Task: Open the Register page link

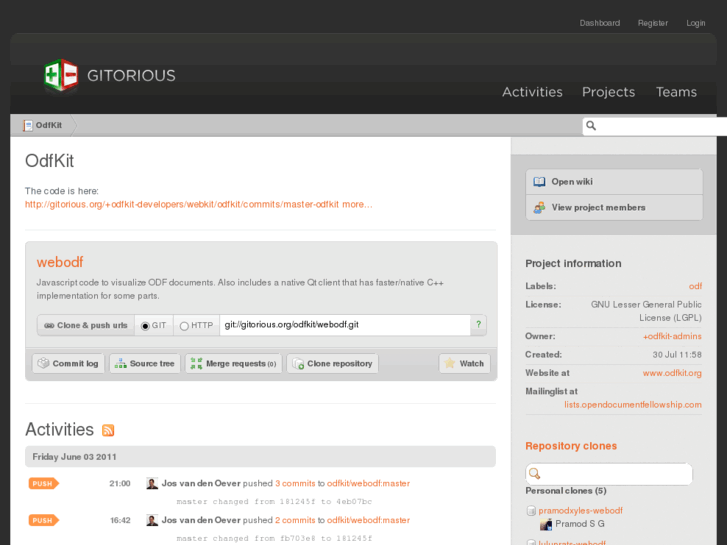Action: coord(653,23)
